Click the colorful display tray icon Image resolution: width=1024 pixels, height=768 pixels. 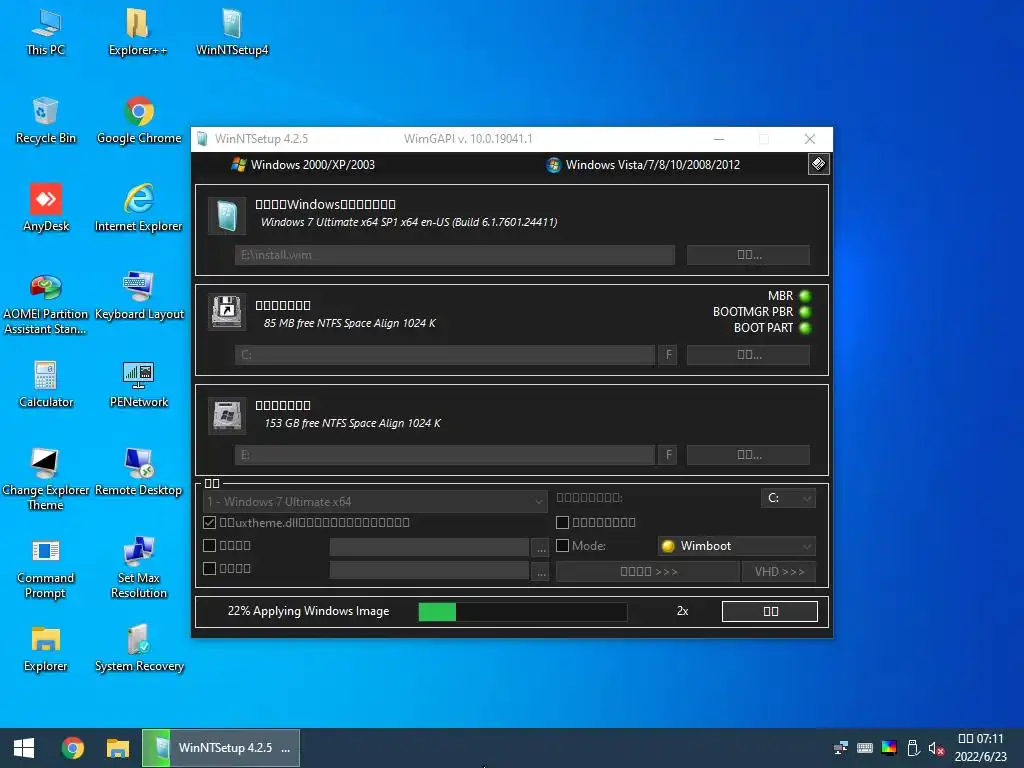889,748
